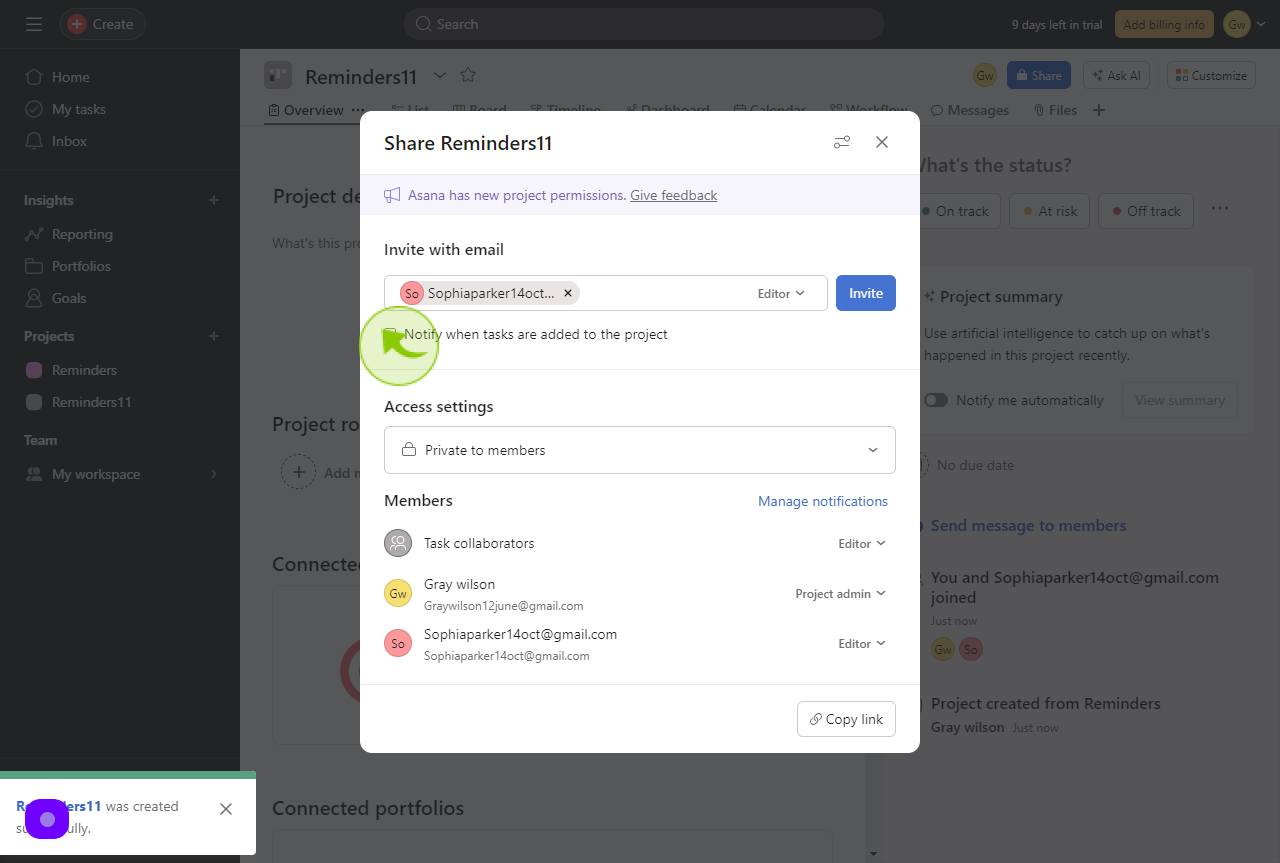The image size is (1280, 863).
Task: Click the Copy link button
Action: tap(846, 719)
